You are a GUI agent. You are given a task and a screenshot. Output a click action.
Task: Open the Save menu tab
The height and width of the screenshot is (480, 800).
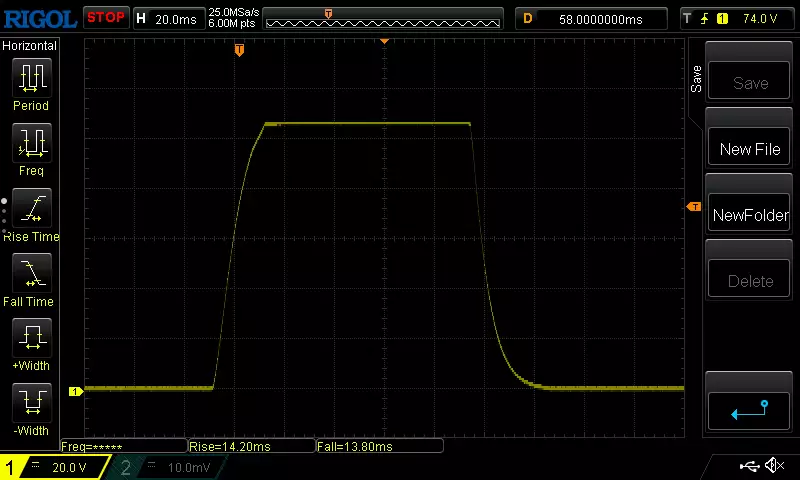697,80
